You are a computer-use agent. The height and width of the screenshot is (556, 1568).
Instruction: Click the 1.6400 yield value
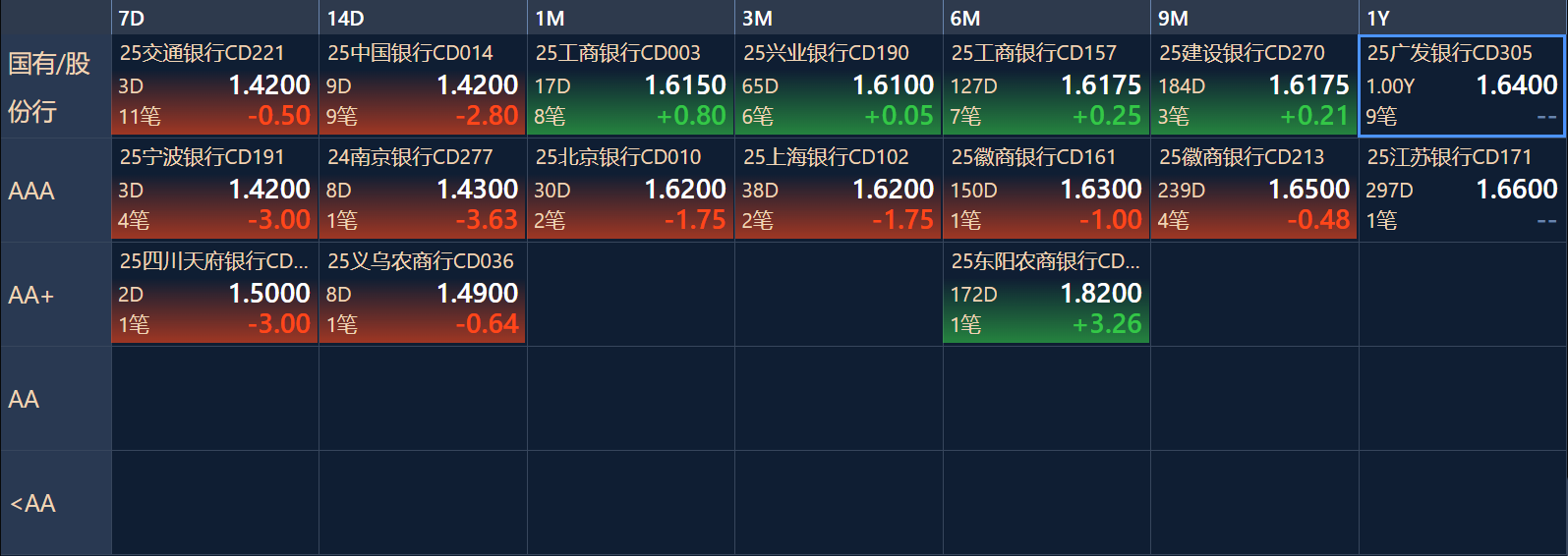pos(1517,84)
